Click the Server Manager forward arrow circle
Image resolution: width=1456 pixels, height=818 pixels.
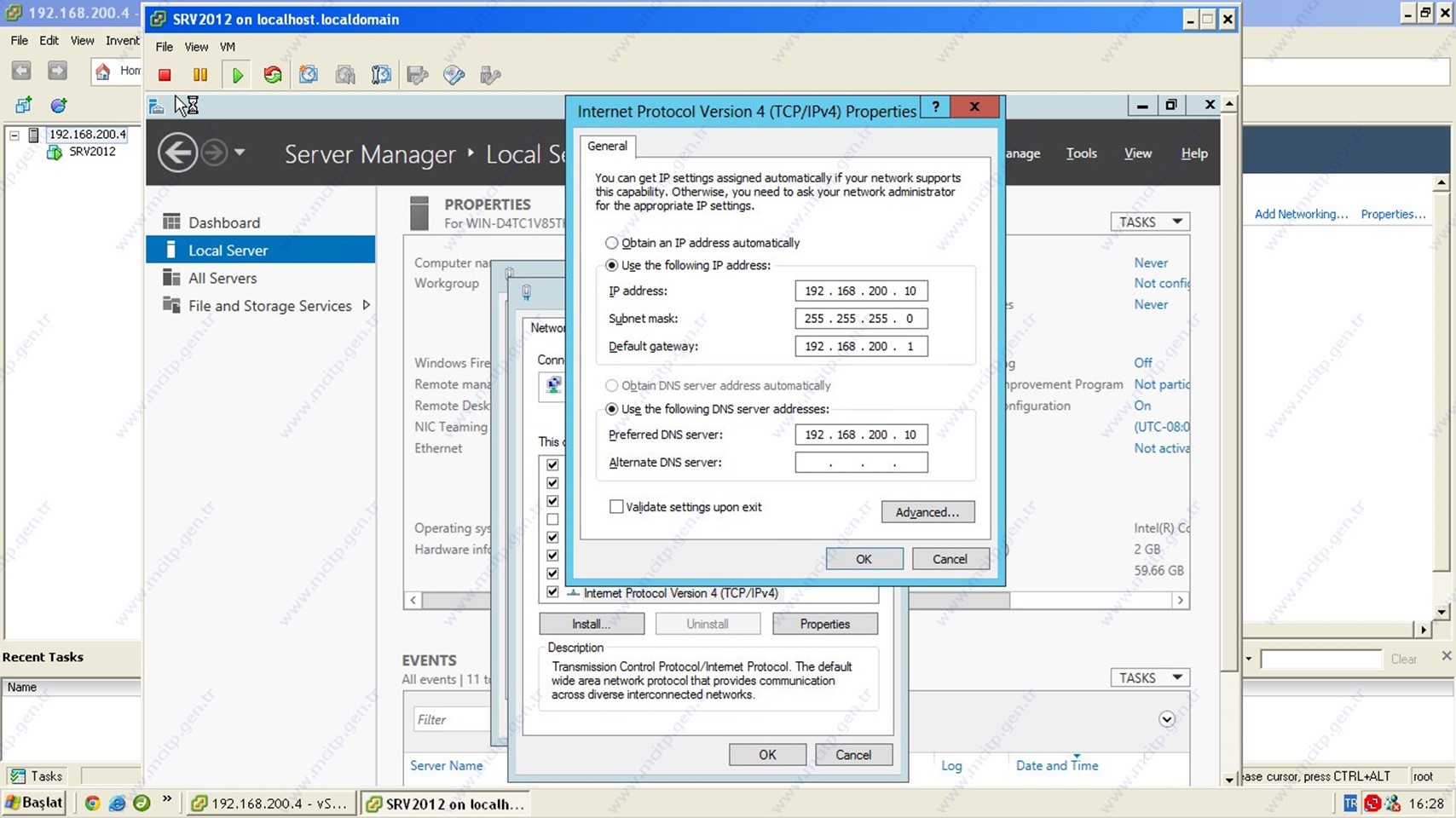pyautogui.click(x=214, y=153)
